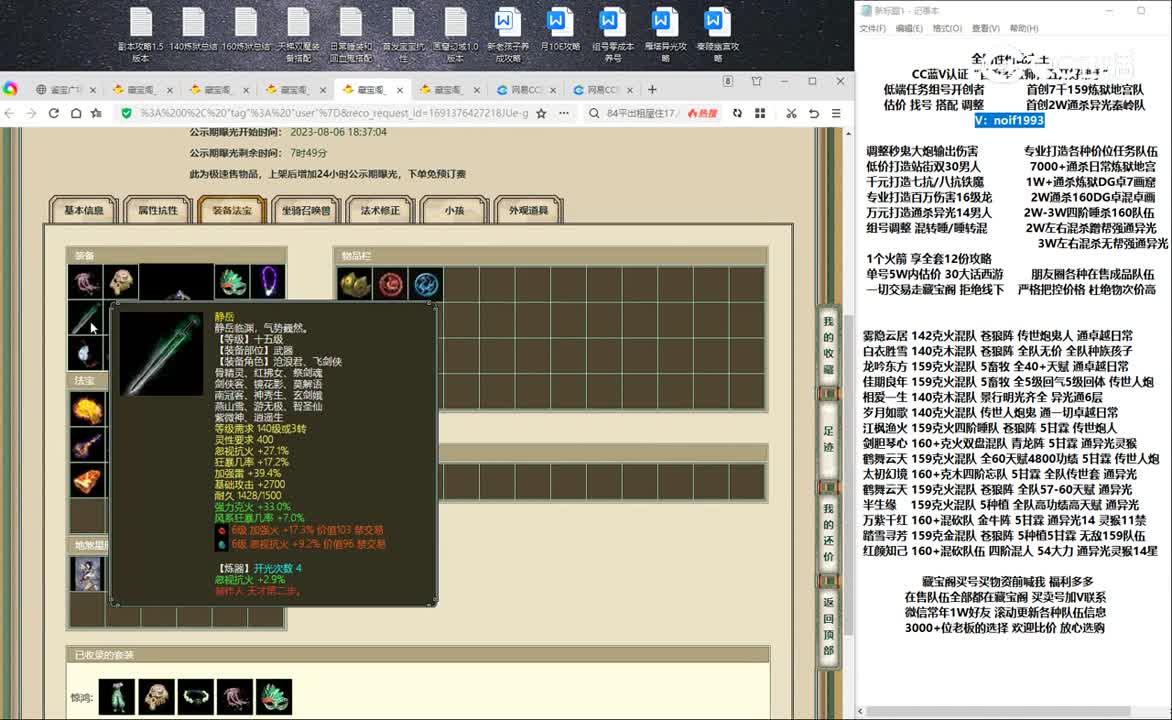
Task: Close the active 藏宝阁 browser tab
Action: coord(400,90)
